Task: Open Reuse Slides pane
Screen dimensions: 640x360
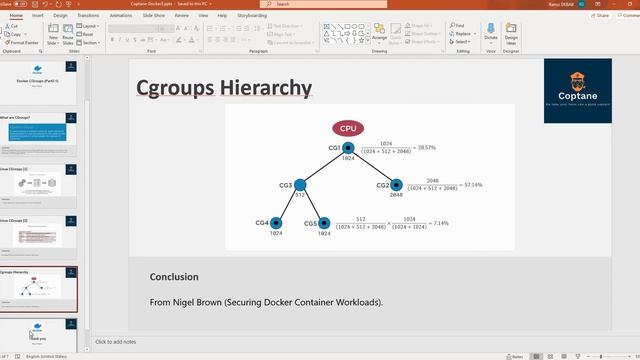Action: click(x=68, y=34)
